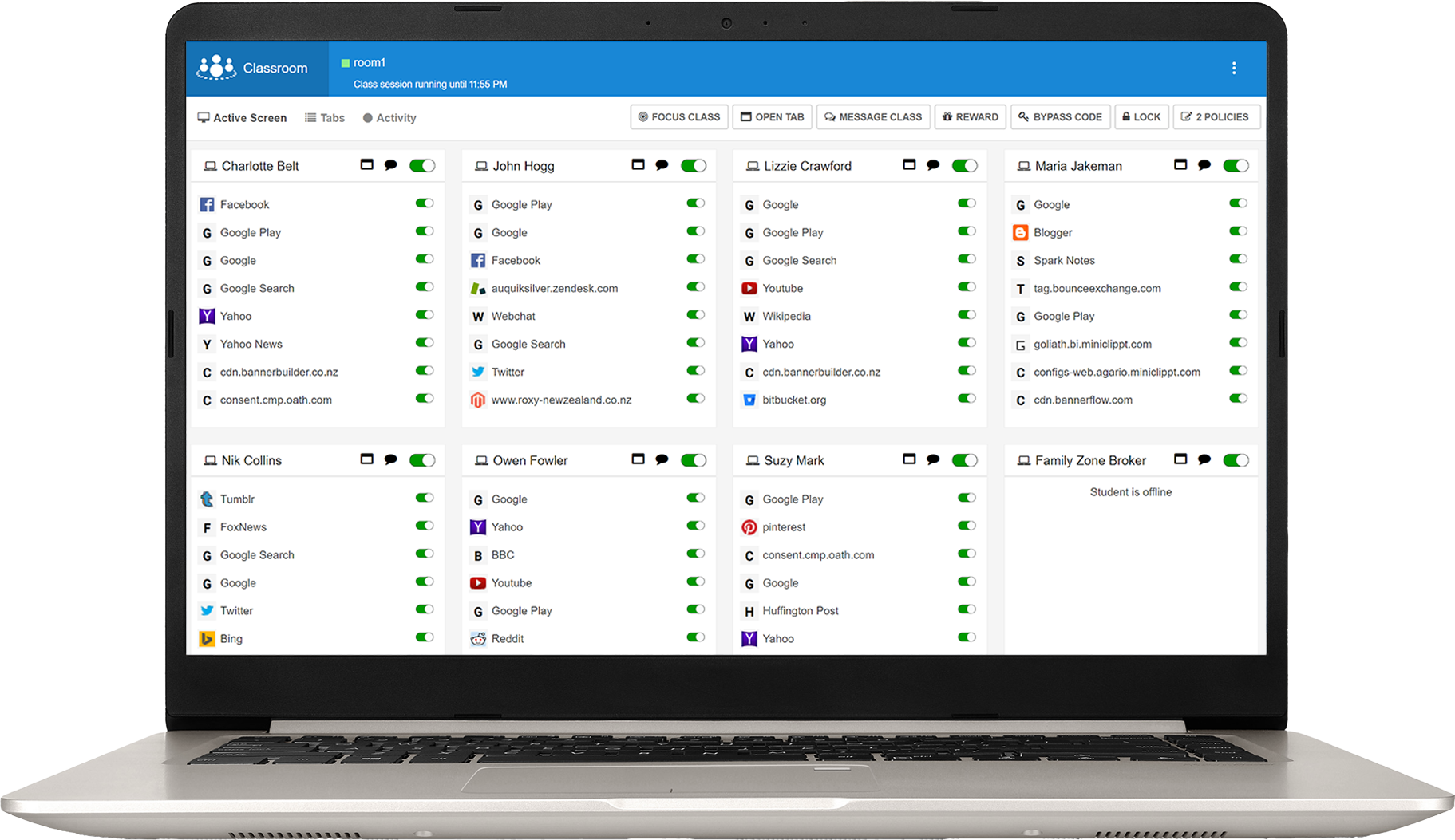Open the 2 Policies button

pos(1216,116)
